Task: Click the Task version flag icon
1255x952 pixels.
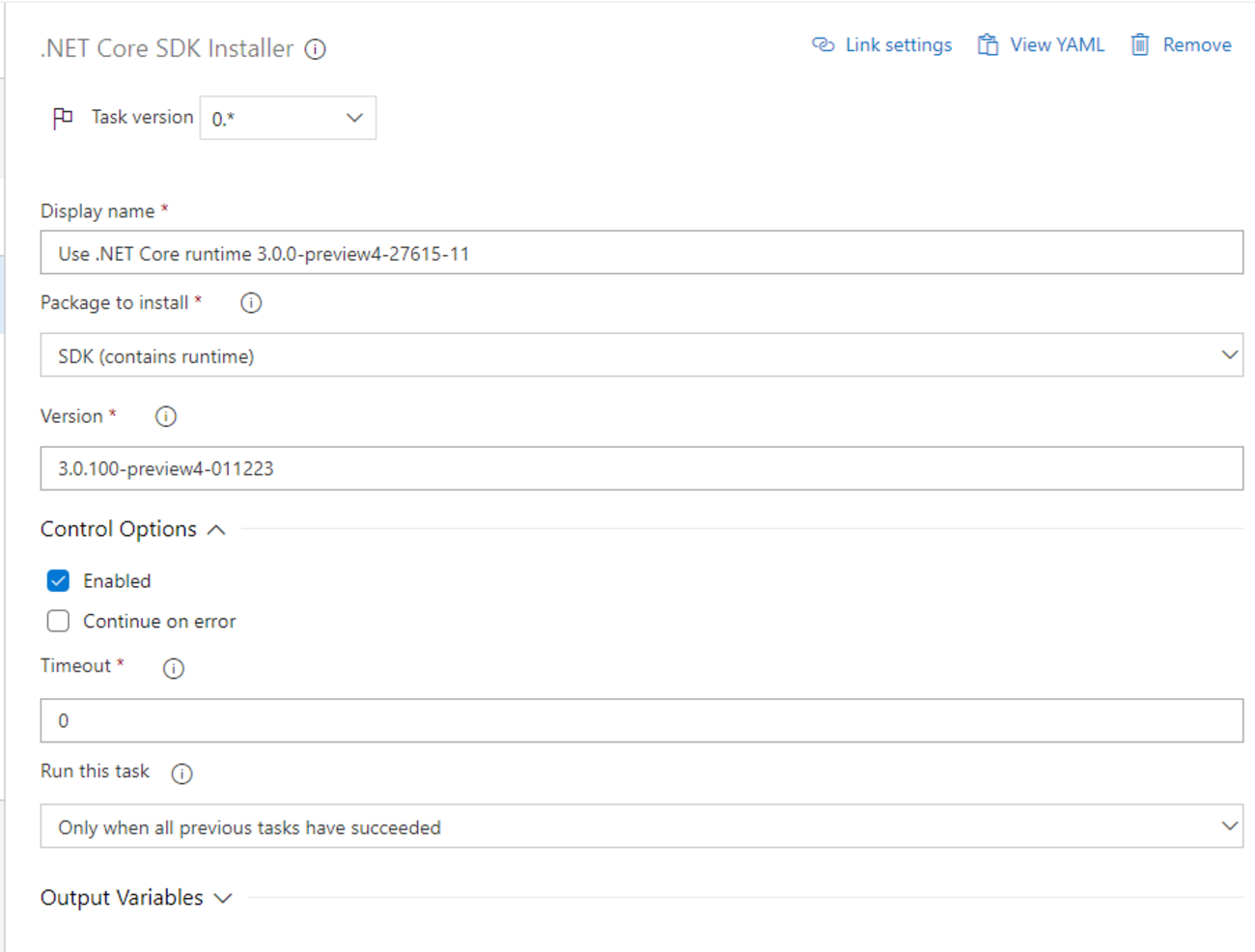Action: pos(63,118)
